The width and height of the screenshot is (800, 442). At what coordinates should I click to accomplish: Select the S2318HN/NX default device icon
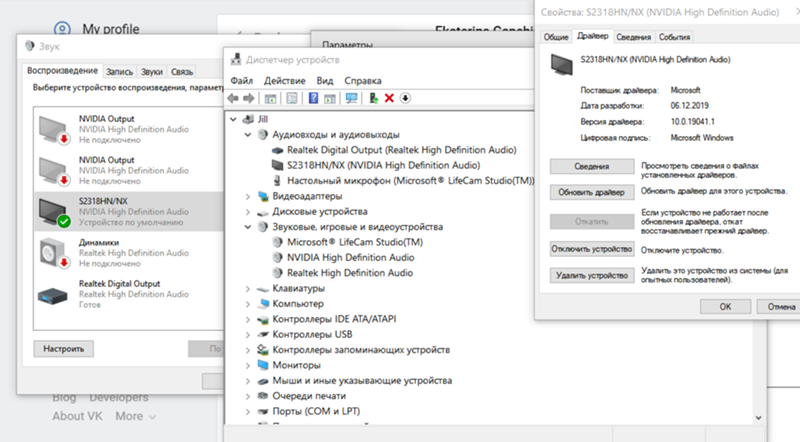(x=54, y=212)
